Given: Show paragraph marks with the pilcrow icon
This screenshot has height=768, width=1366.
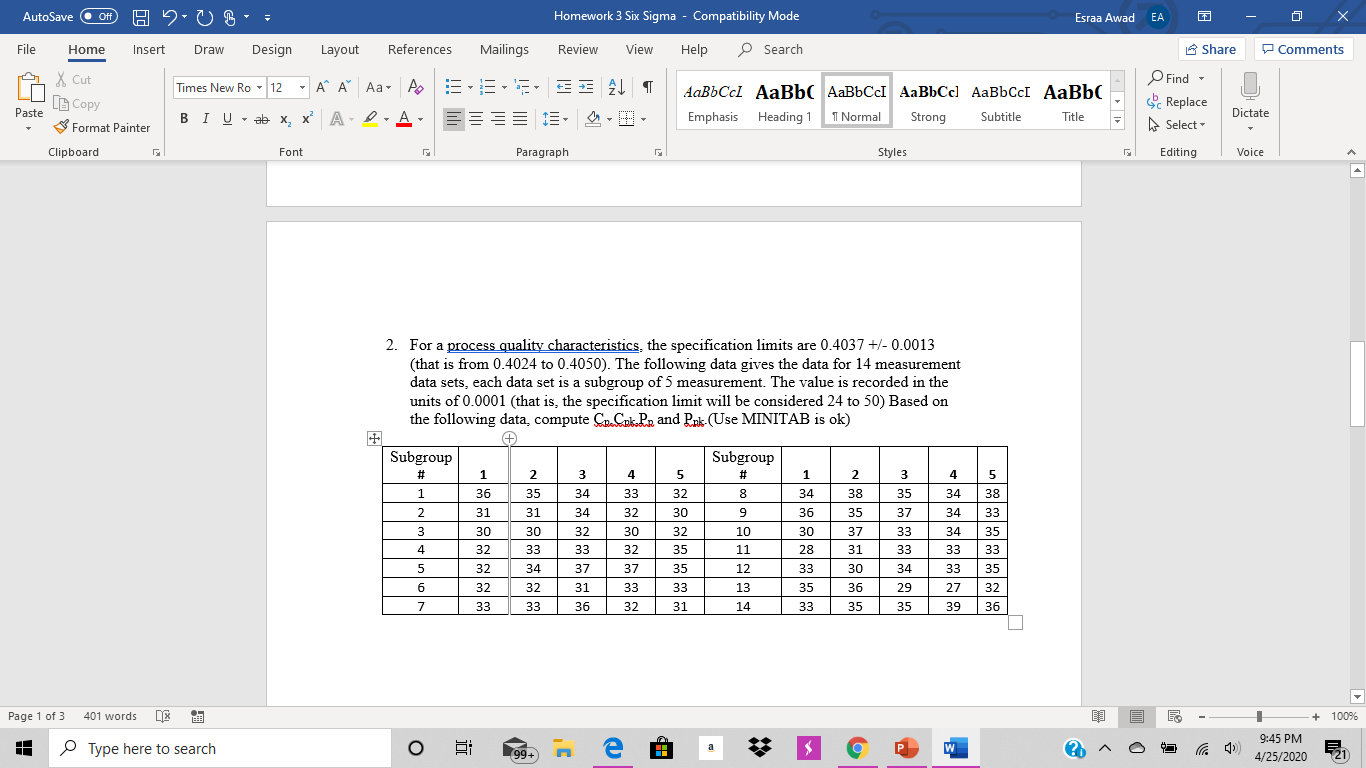Looking at the screenshot, I should (x=648, y=87).
